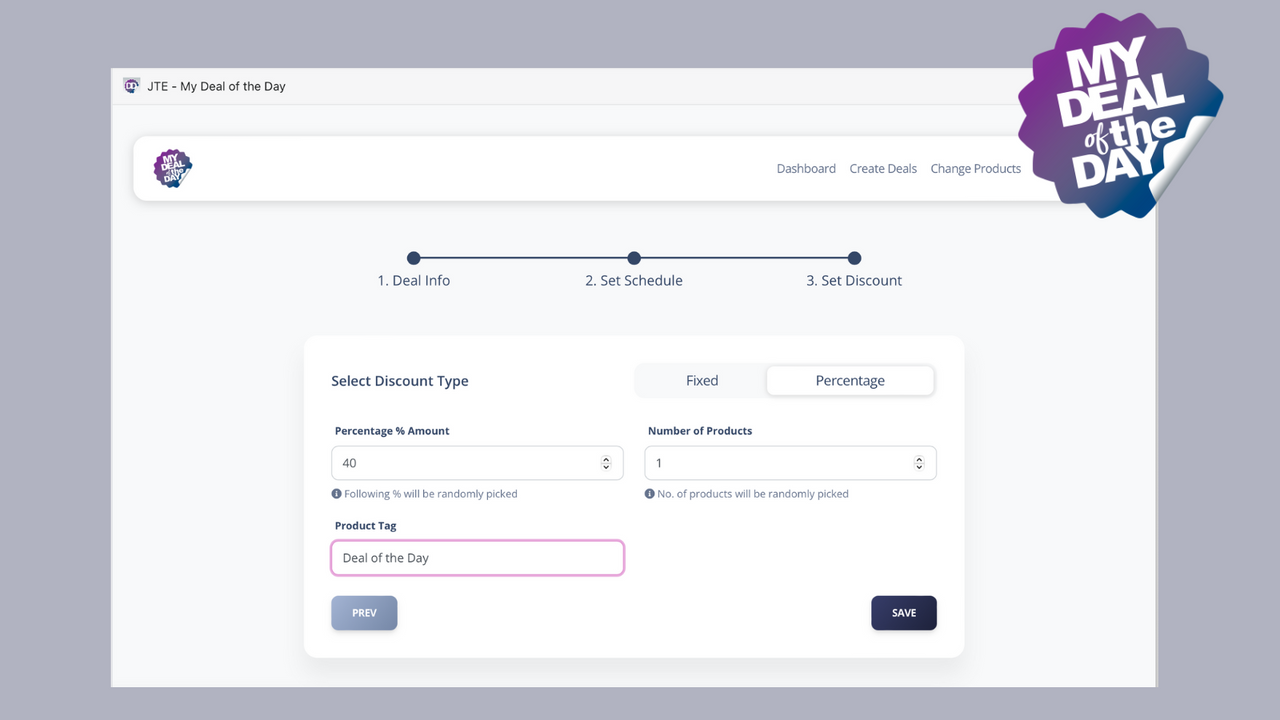Click the PREV button
Screen dimensions: 1280x720
click(364, 612)
